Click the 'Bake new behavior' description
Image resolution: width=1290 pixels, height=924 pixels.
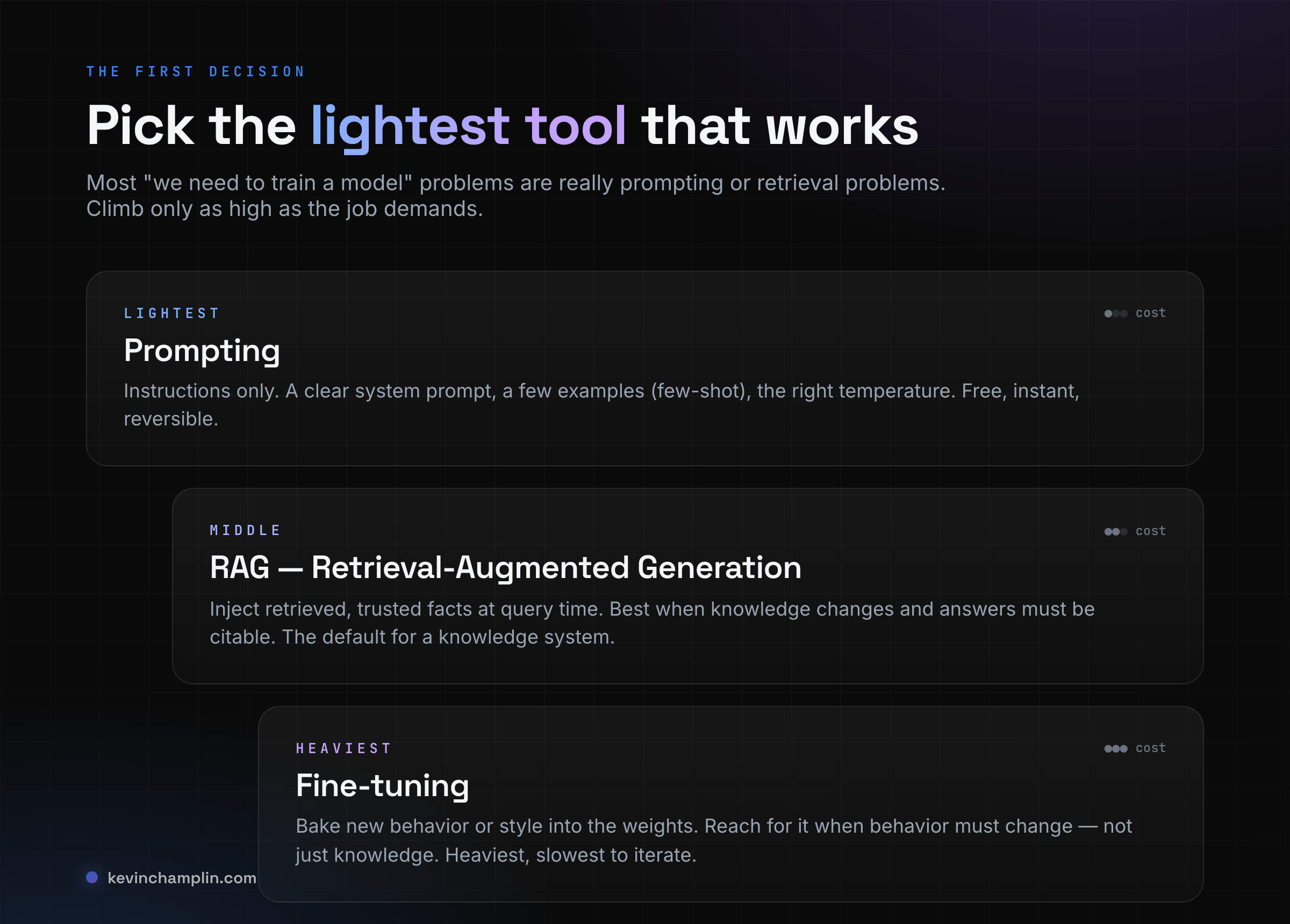click(714, 840)
